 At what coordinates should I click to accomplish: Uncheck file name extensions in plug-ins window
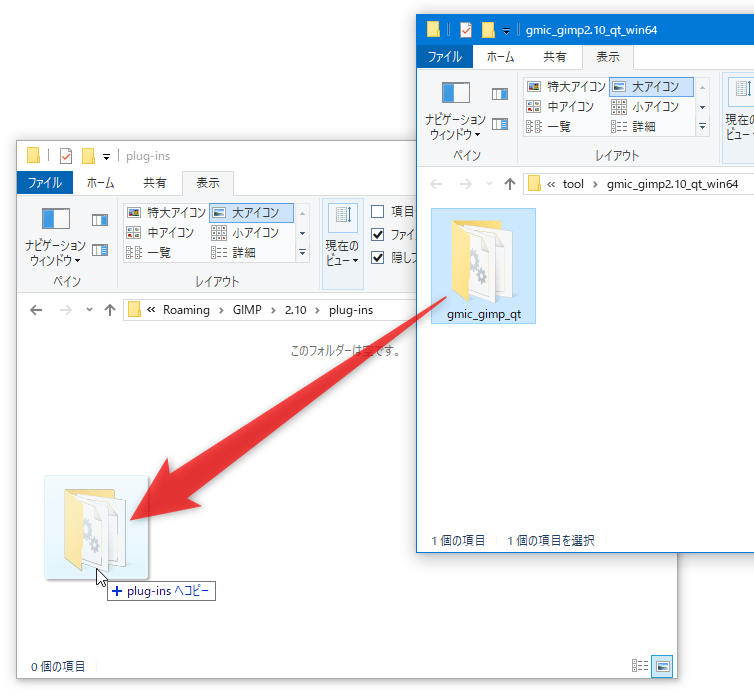point(378,235)
